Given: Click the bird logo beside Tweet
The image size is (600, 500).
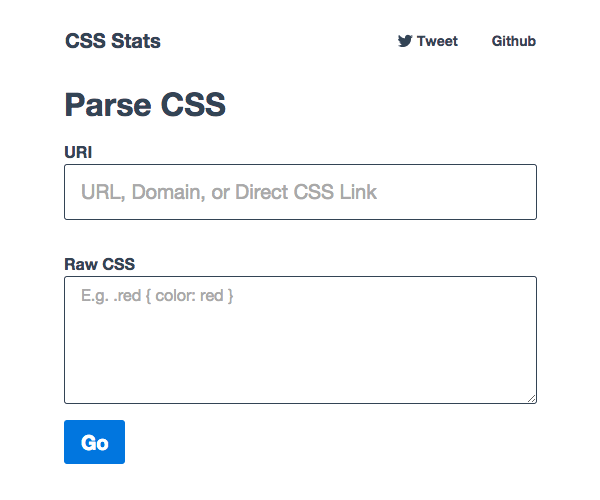Looking at the screenshot, I should pyautogui.click(x=405, y=41).
